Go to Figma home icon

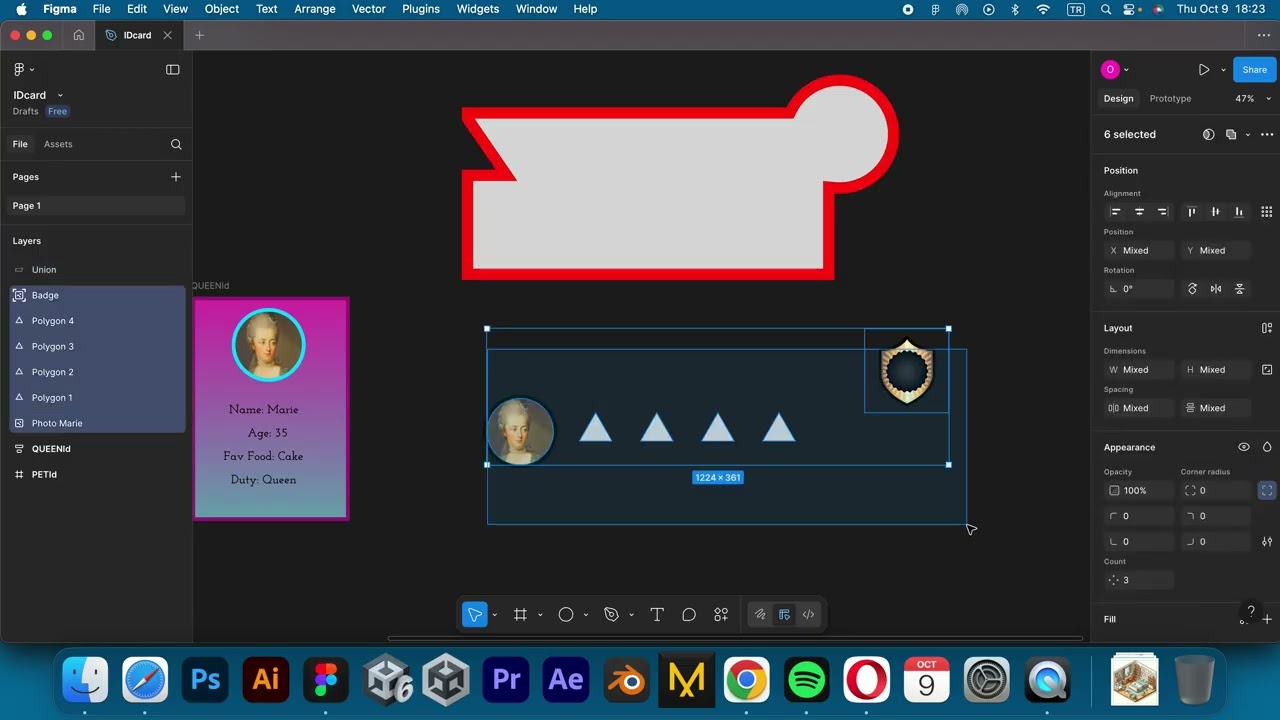(x=78, y=35)
